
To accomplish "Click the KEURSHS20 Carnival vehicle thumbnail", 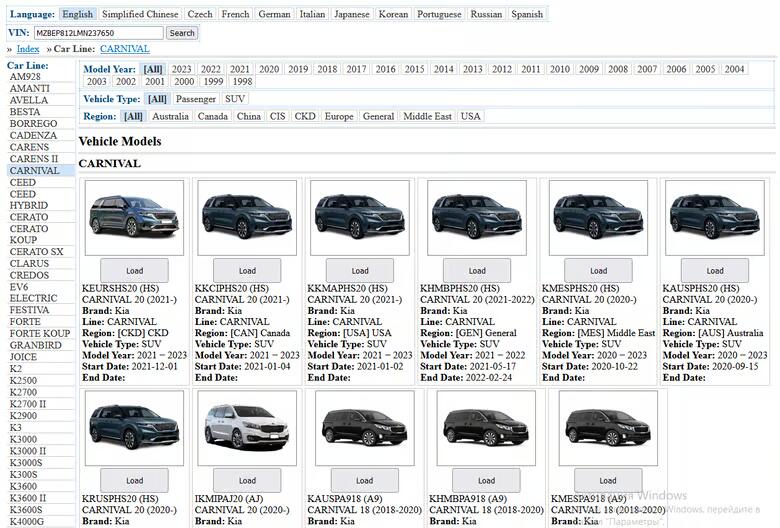I will point(134,217).
